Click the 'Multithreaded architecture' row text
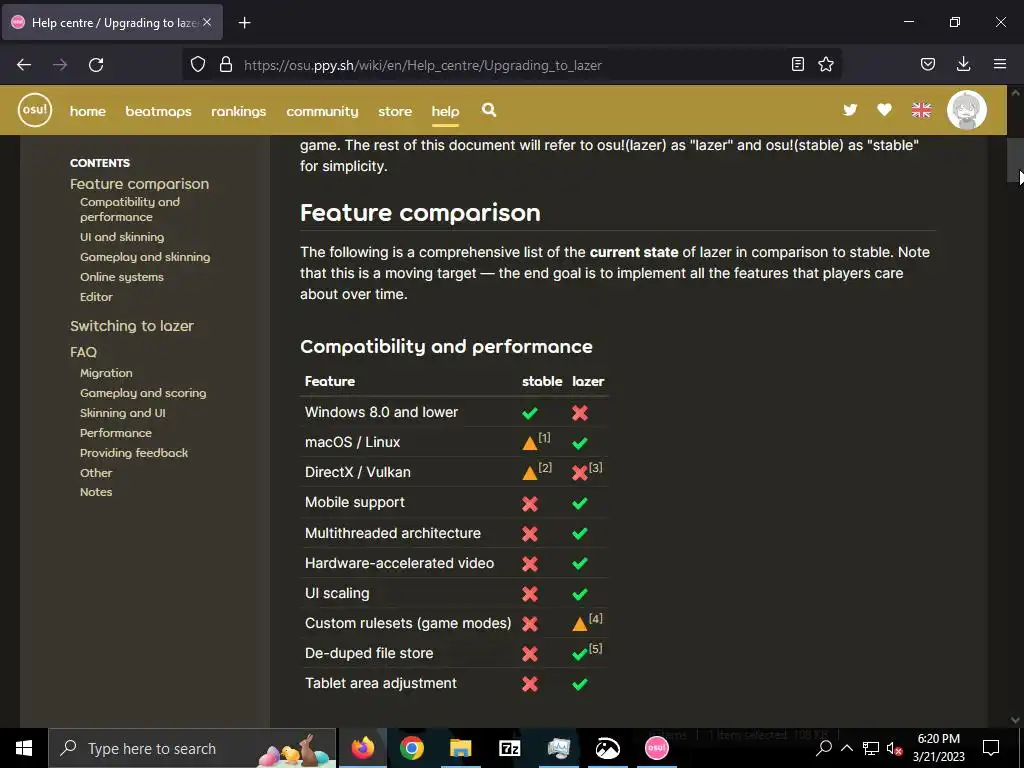This screenshot has width=1024, height=768. tap(392, 533)
